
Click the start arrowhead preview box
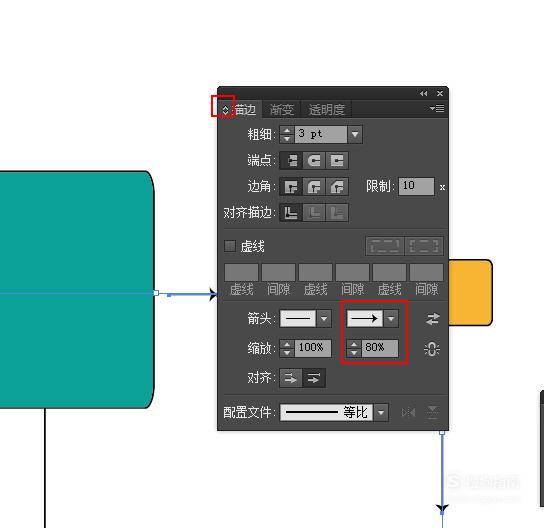point(298,318)
